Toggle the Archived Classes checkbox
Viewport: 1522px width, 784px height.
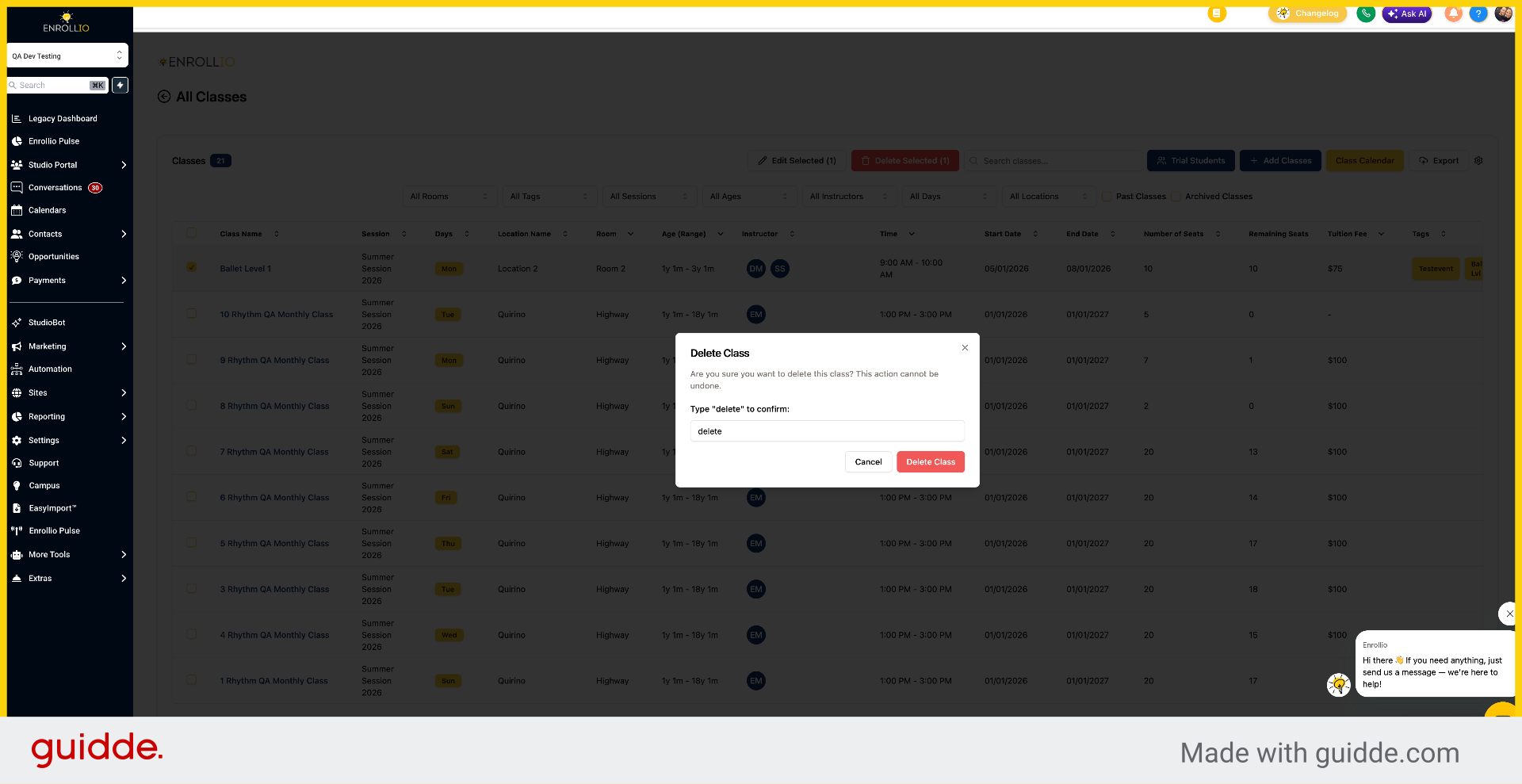[1176, 197]
